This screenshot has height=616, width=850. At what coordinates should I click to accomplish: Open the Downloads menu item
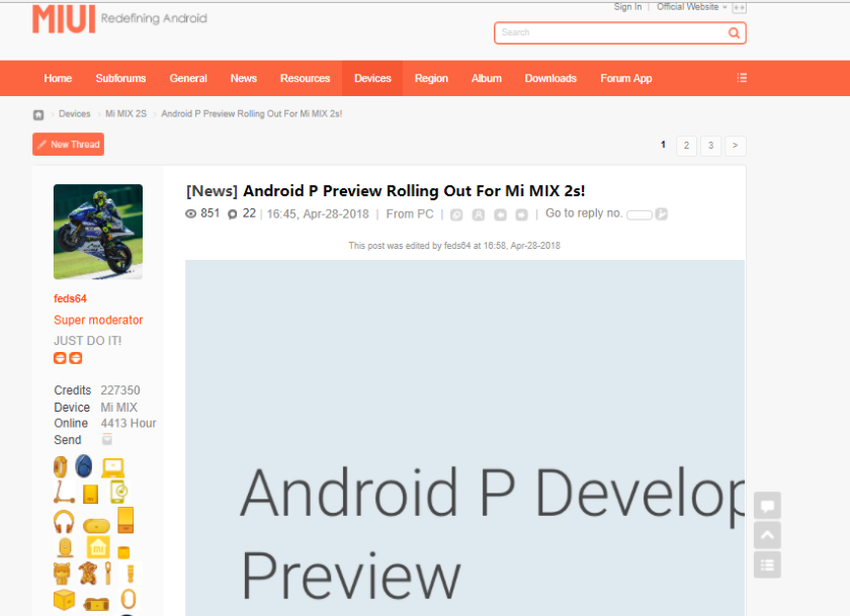(550, 77)
